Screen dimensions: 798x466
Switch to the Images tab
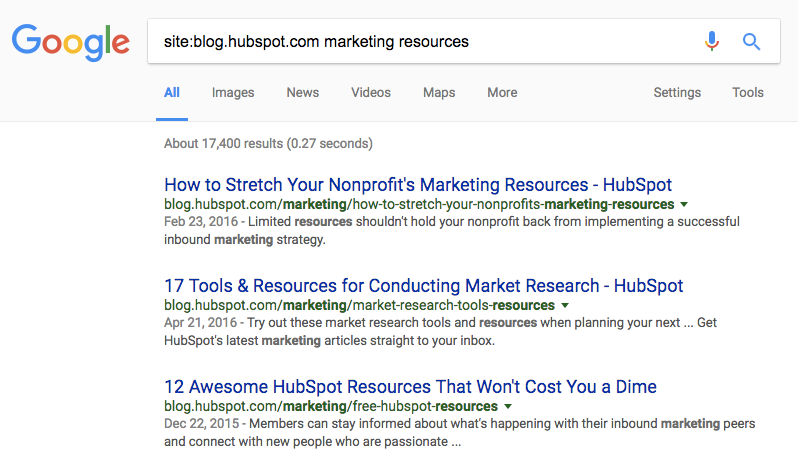pyautogui.click(x=233, y=93)
